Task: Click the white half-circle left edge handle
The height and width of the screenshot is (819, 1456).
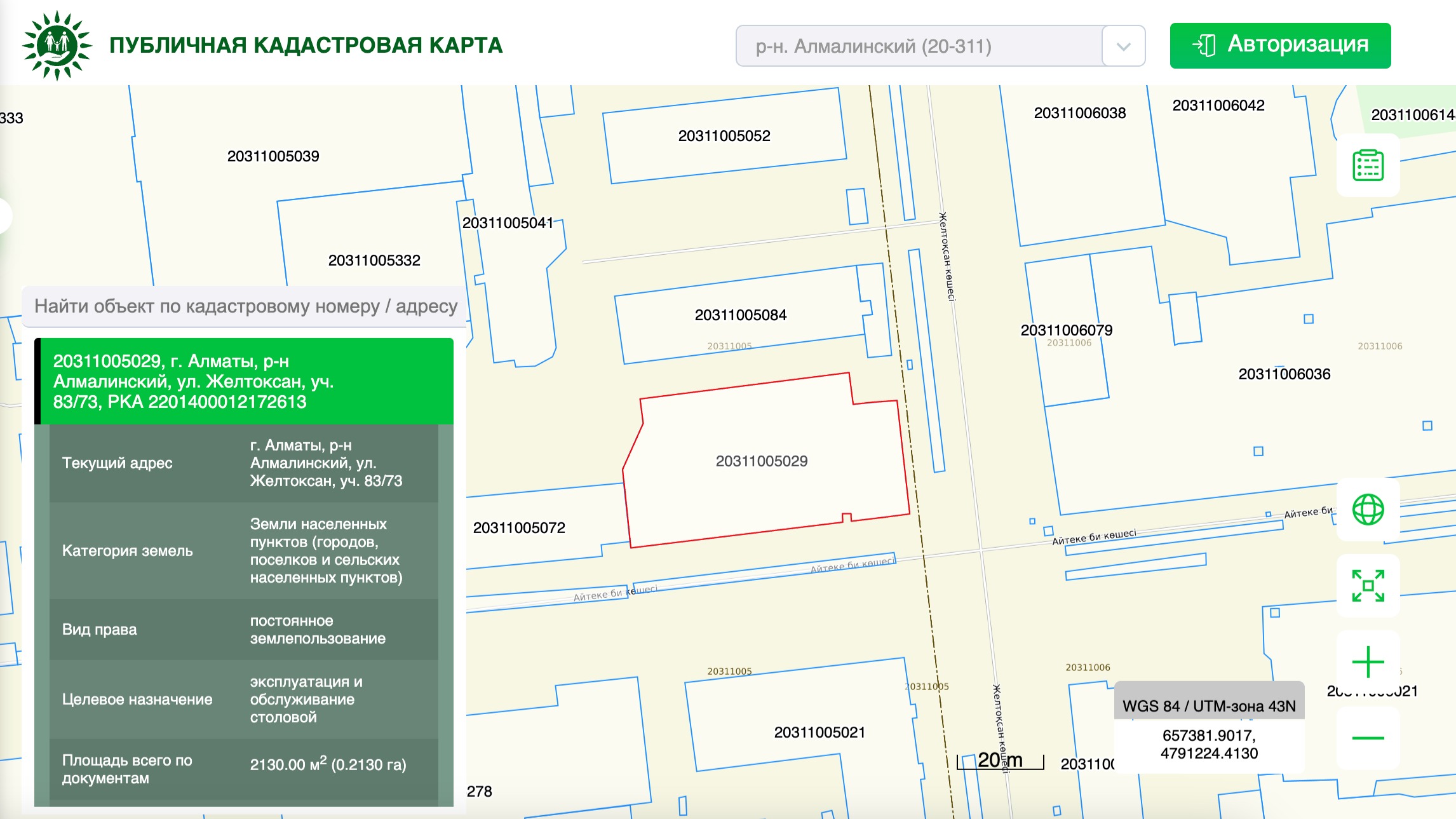Action: tap(5, 216)
